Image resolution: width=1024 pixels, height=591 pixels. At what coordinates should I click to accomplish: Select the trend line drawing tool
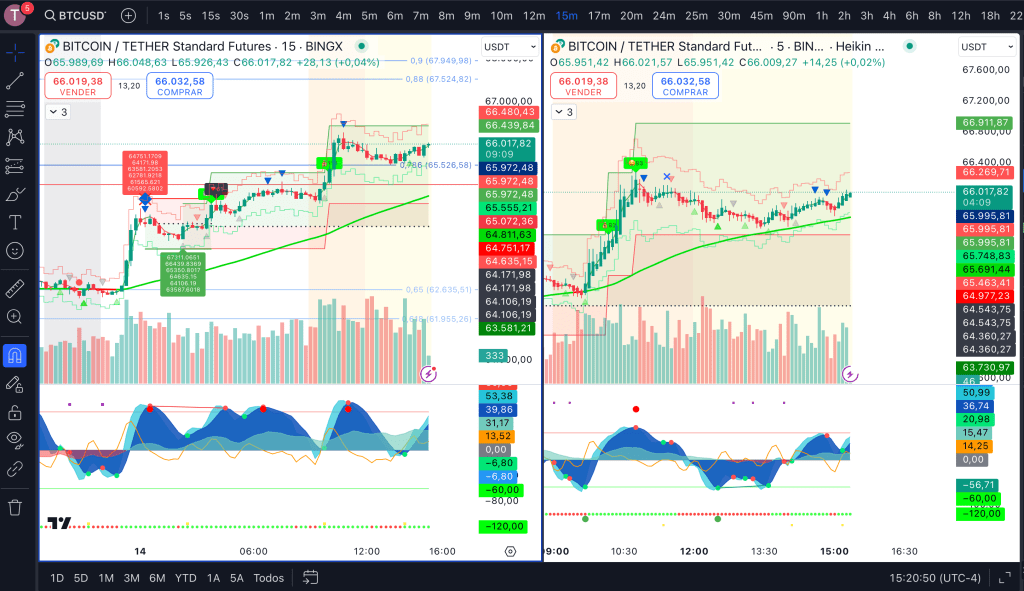point(14,80)
